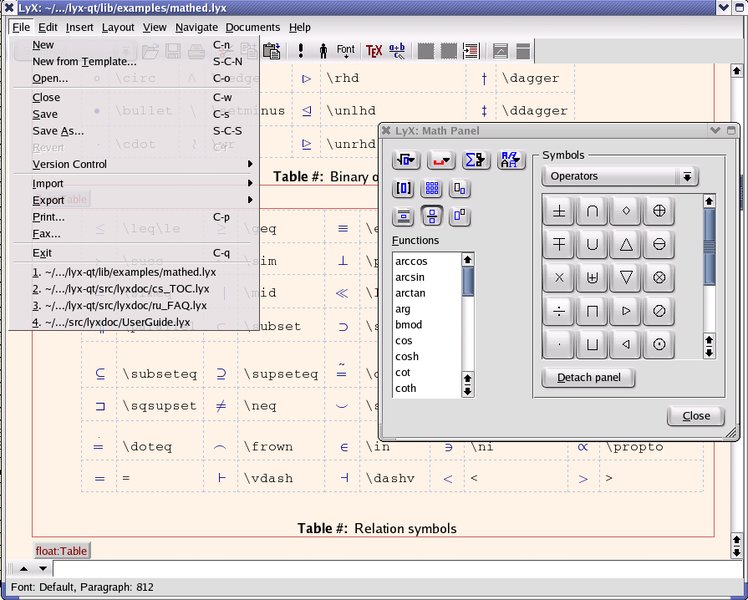748x600 pixels.
Task: Insert the minus-plus ∓ operator symbol
Action: [x=559, y=244]
